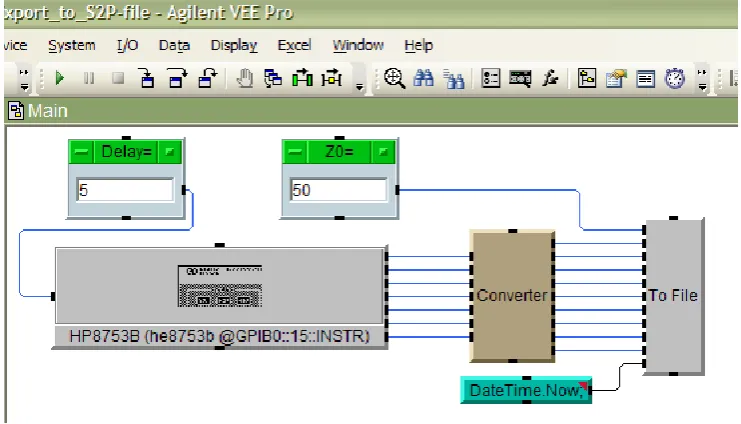Open the Delay= object menu button

click(x=81, y=152)
